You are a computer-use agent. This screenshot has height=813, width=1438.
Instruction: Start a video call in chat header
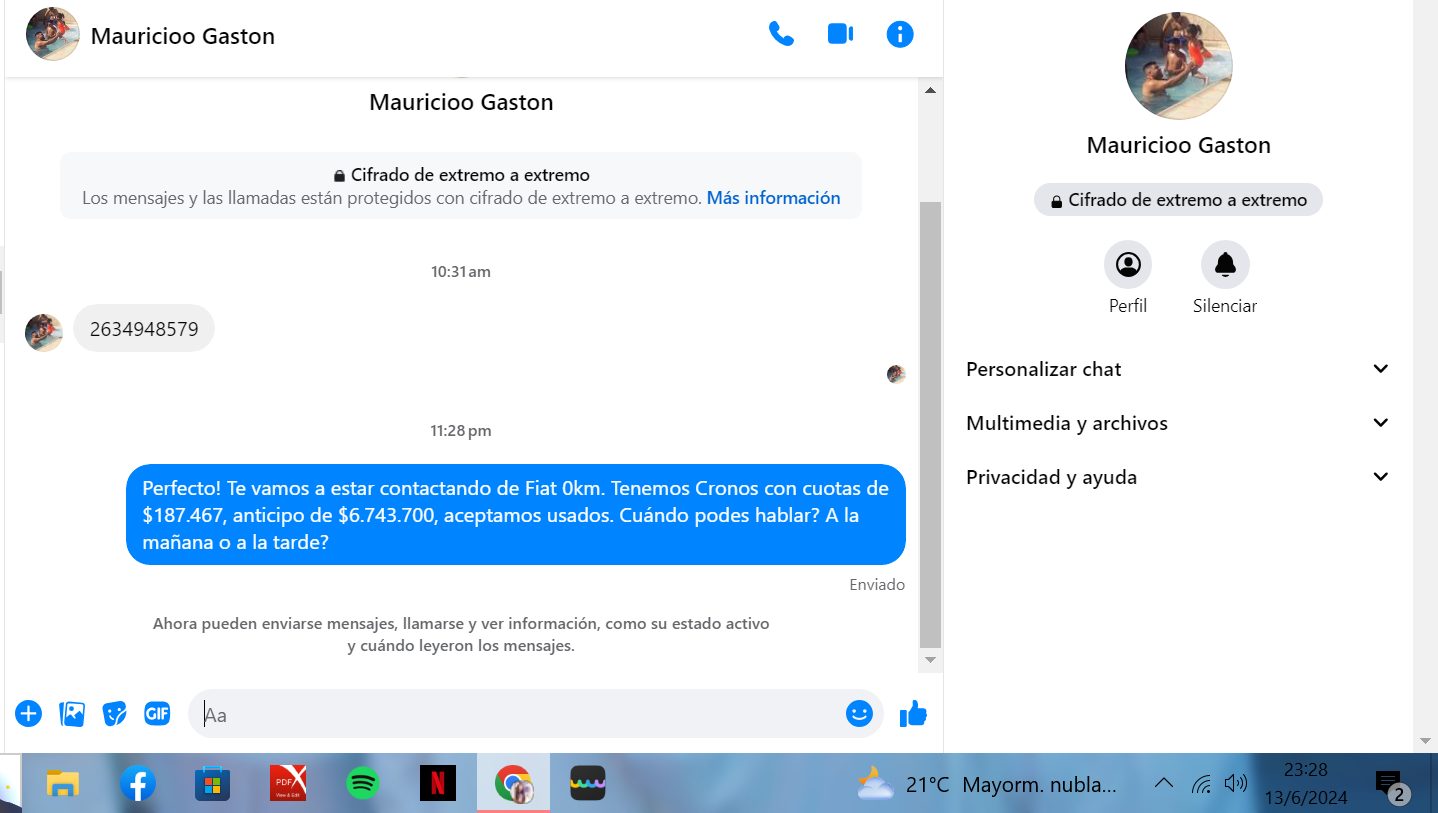pyautogui.click(x=840, y=35)
